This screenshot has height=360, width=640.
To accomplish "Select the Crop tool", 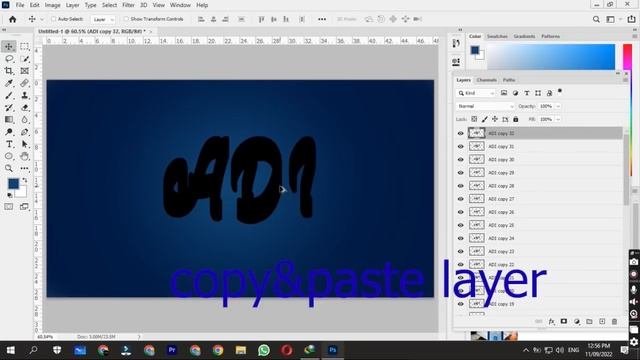I will click(x=9, y=71).
